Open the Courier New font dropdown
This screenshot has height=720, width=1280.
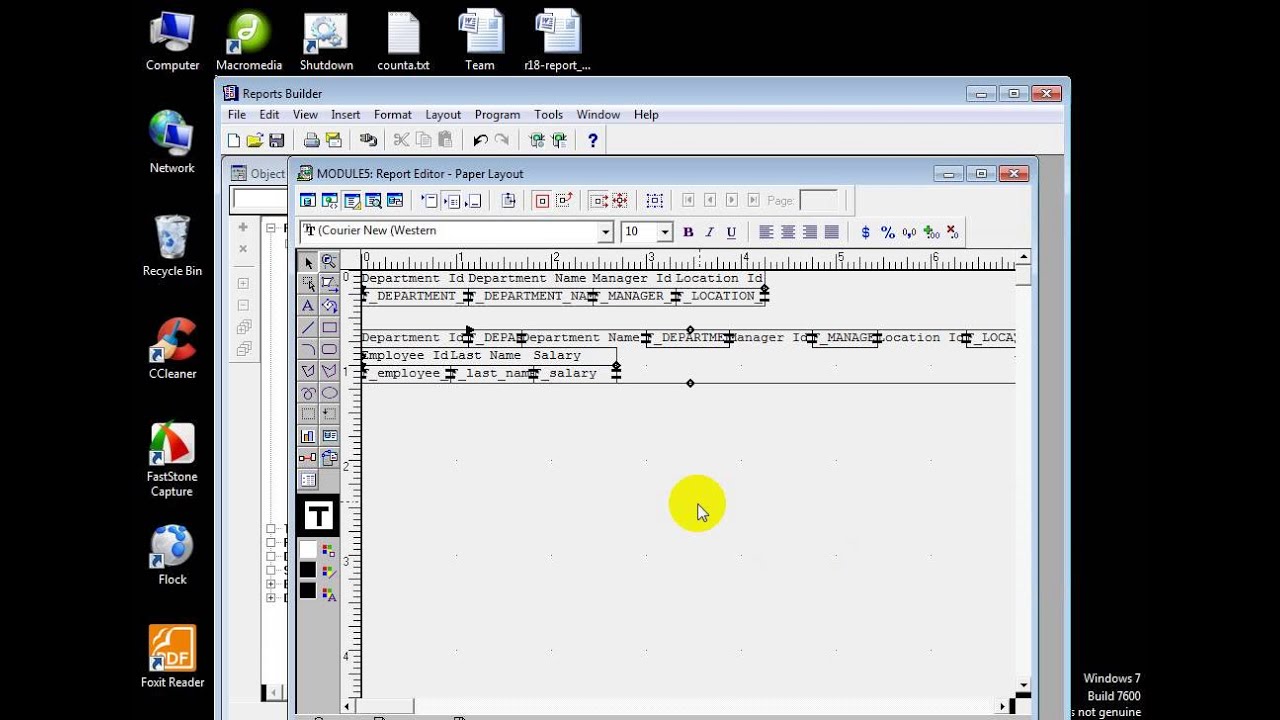pyautogui.click(x=605, y=232)
